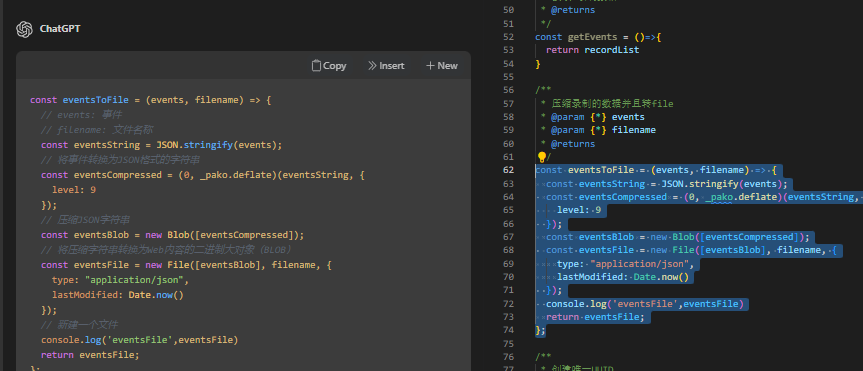Viewport: 863px width, 371px height.
Task: Click the New button in code block
Action: point(442,66)
